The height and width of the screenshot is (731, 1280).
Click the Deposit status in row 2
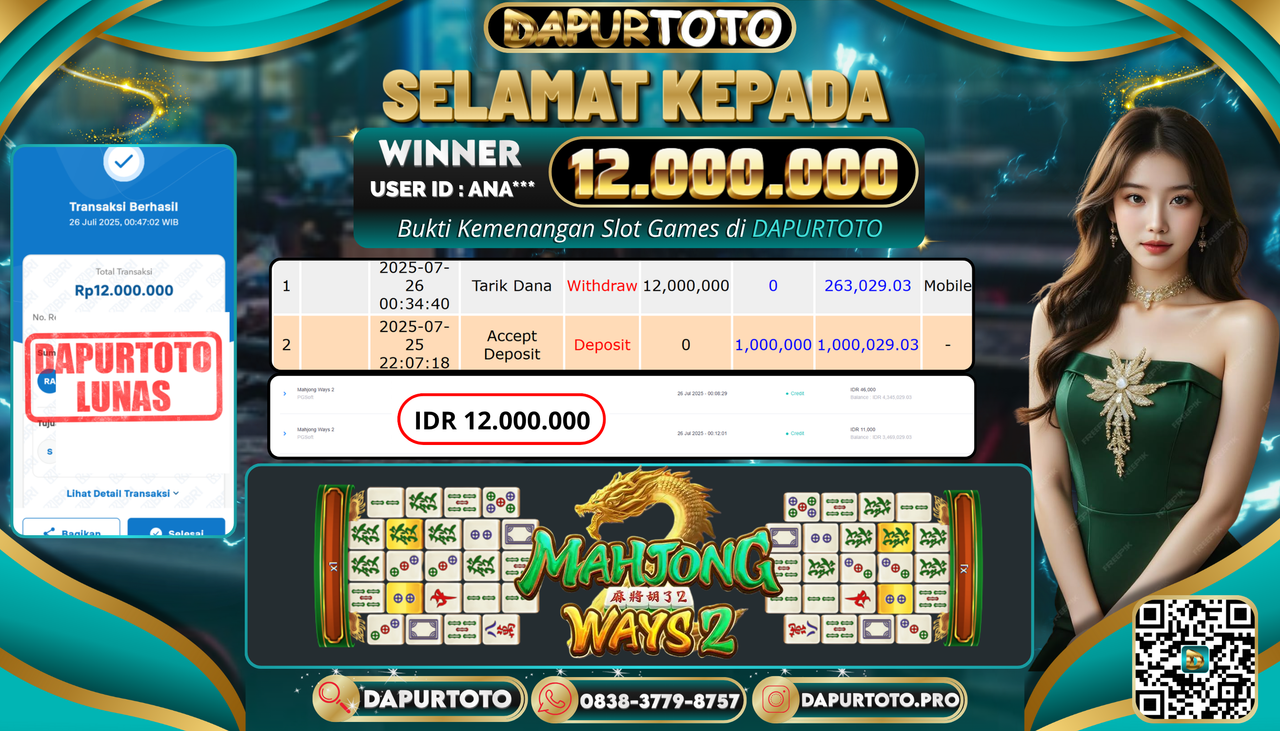click(x=602, y=345)
